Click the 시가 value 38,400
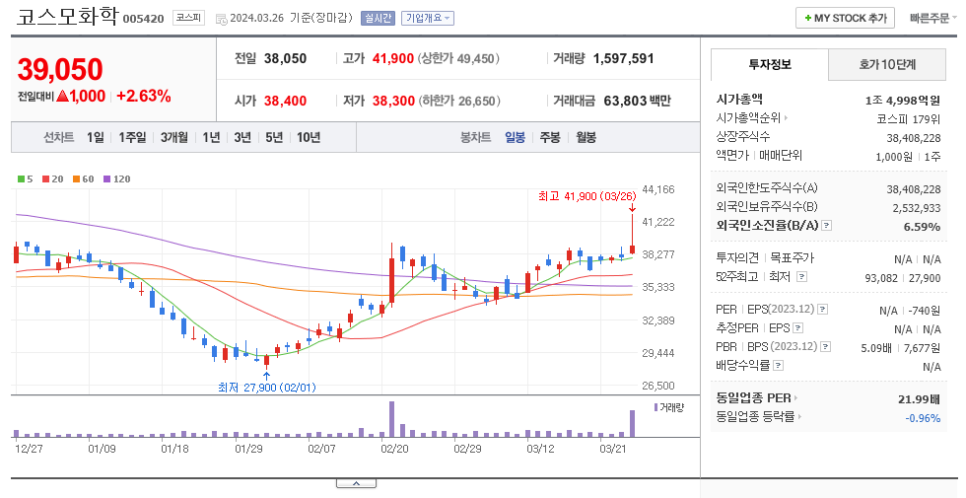966x498 pixels. [x=285, y=100]
